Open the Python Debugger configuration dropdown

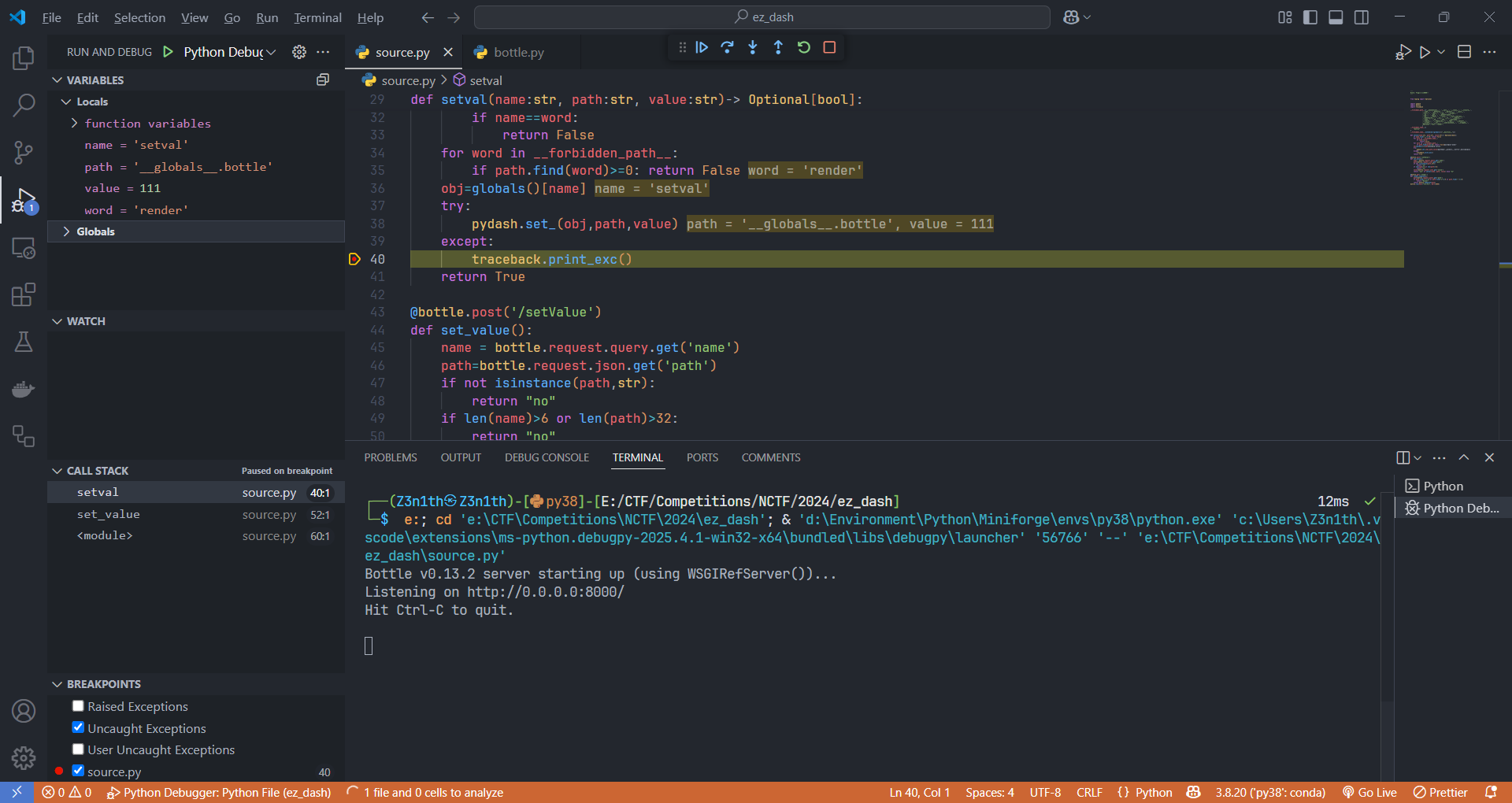coord(229,52)
